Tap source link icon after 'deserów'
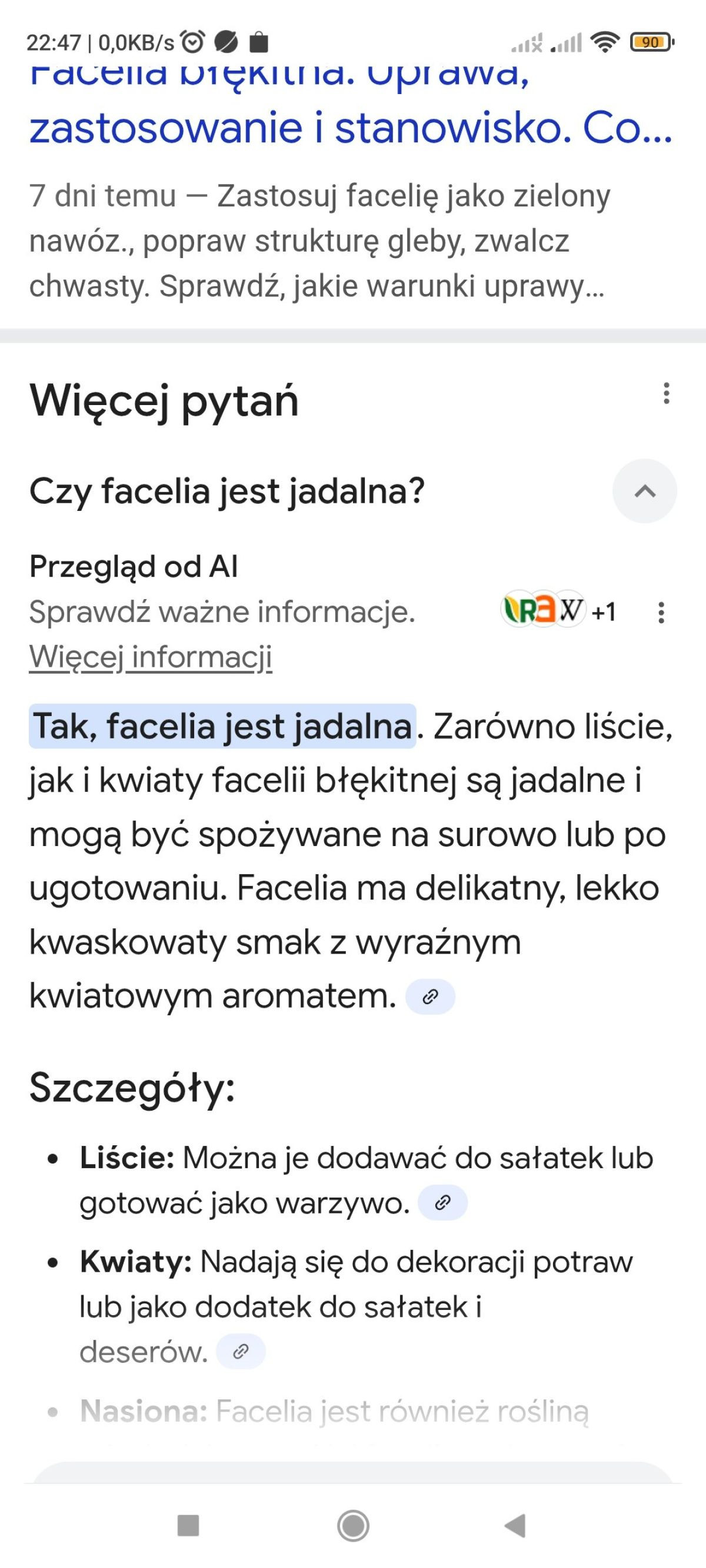 [241, 1352]
